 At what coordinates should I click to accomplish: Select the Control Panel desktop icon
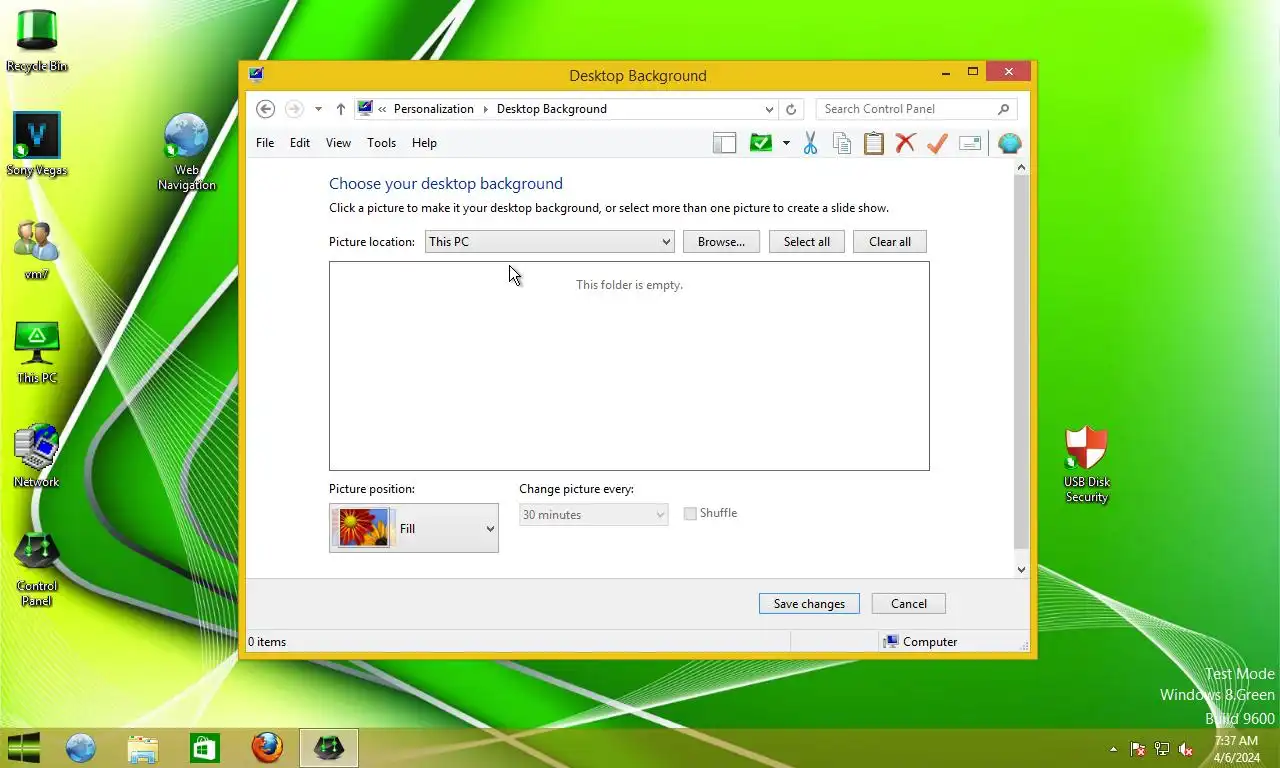point(37,568)
